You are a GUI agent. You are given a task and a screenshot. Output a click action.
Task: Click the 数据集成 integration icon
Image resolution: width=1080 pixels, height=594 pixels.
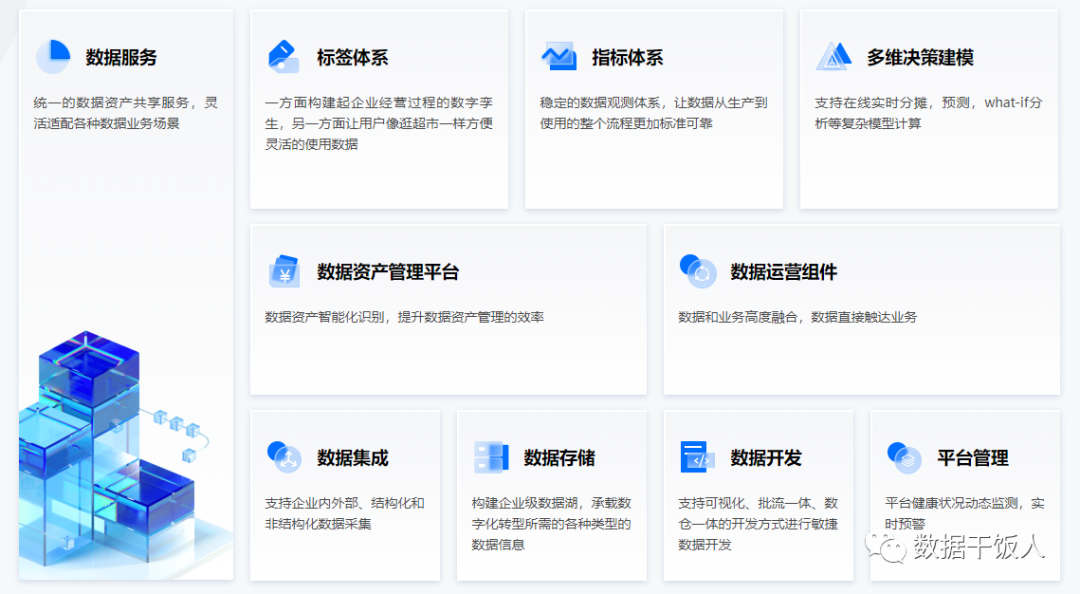click(x=285, y=457)
